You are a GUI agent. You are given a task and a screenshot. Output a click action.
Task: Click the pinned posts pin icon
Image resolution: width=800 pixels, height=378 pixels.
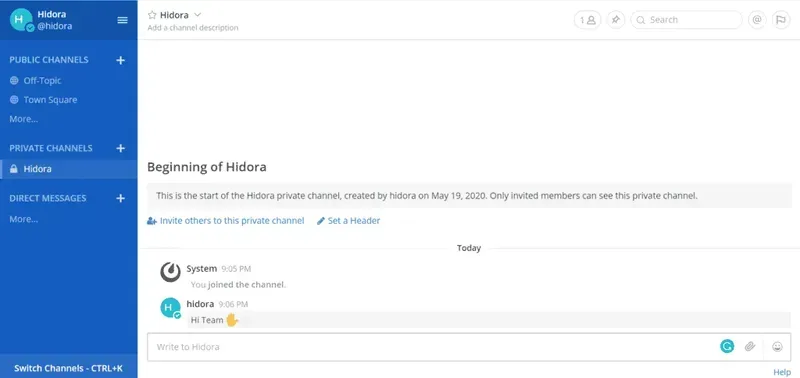[x=616, y=20]
